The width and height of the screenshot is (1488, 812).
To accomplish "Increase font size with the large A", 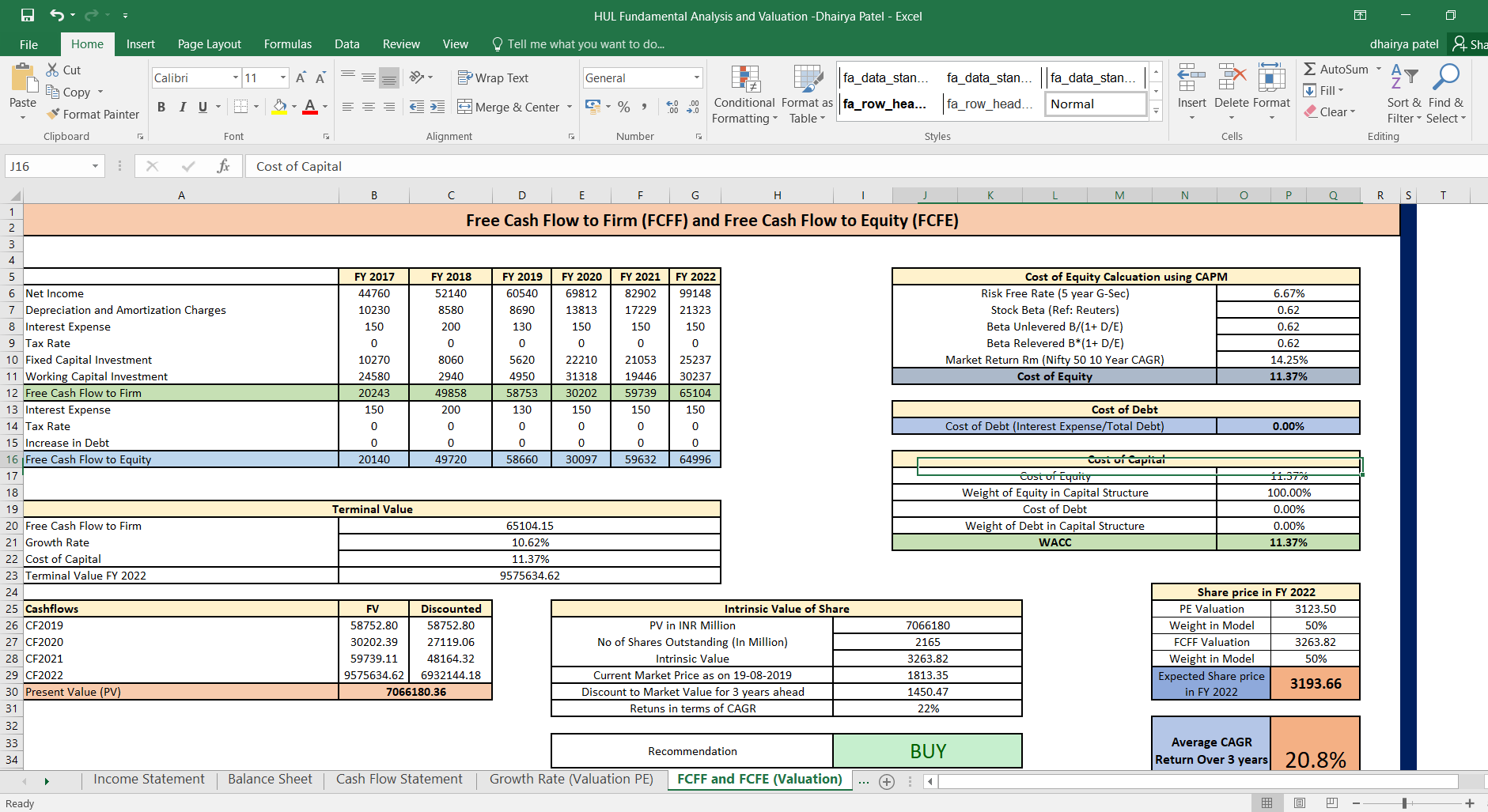I will tap(301, 77).
